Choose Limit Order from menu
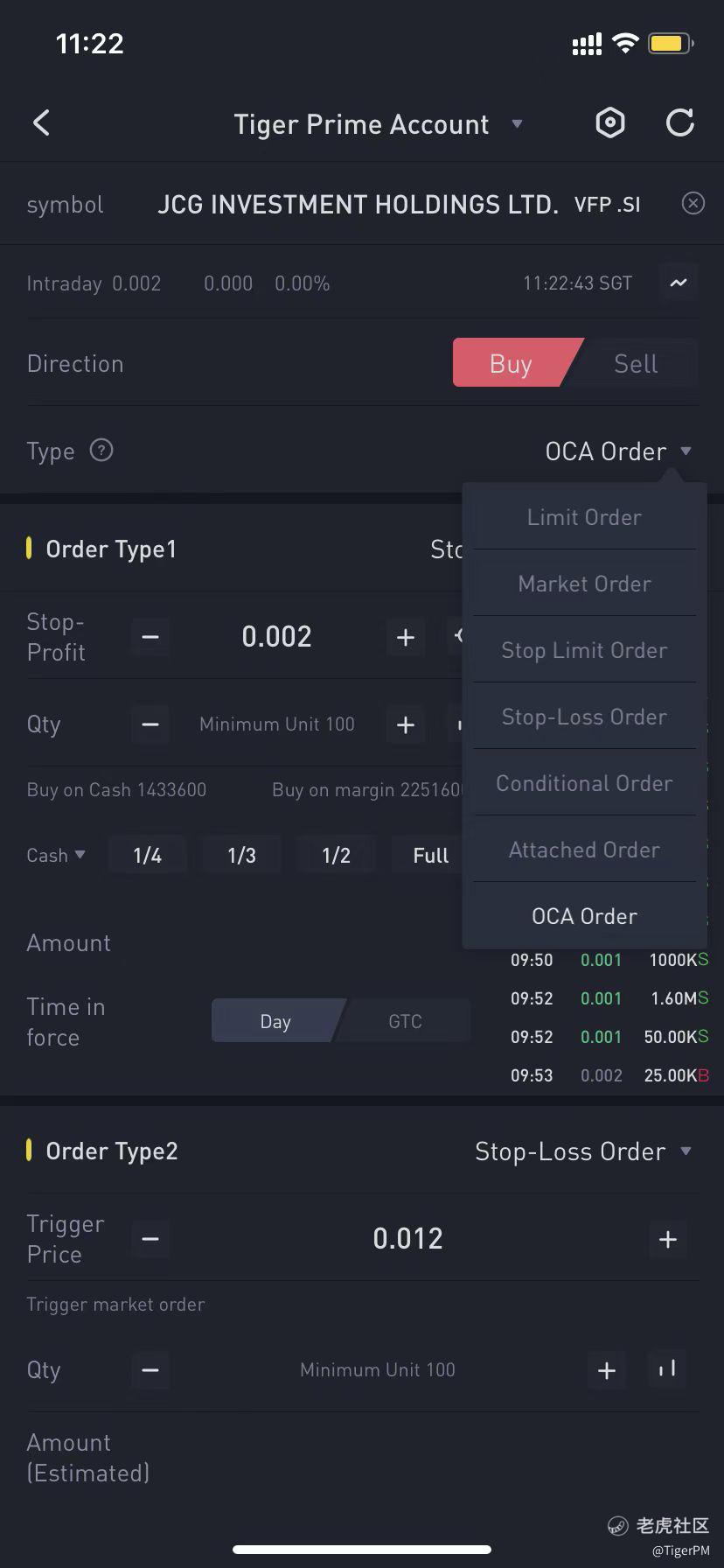This screenshot has height=1568, width=724. (x=584, y=517)
